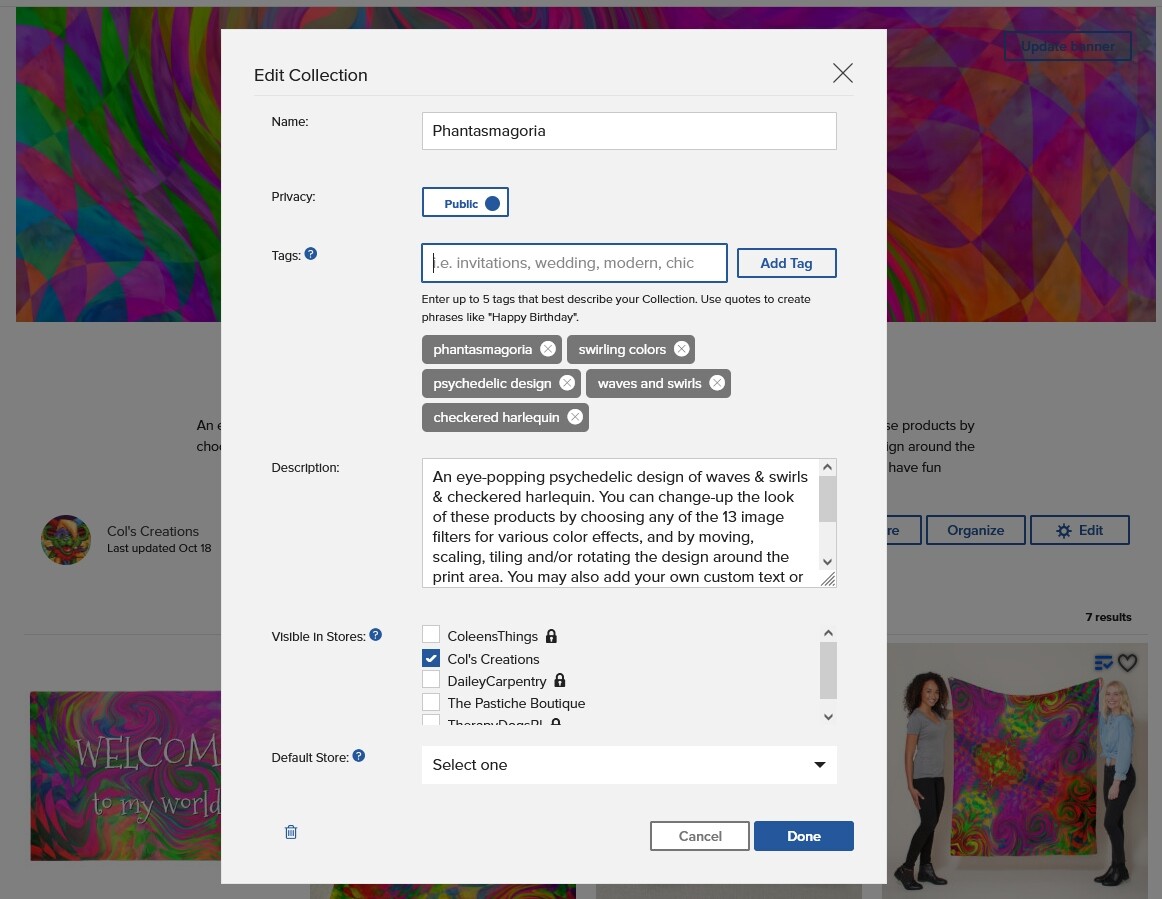This screenshot has width=1162, height=899.
Task: Click into the Name input field
Action: point(629,131)
